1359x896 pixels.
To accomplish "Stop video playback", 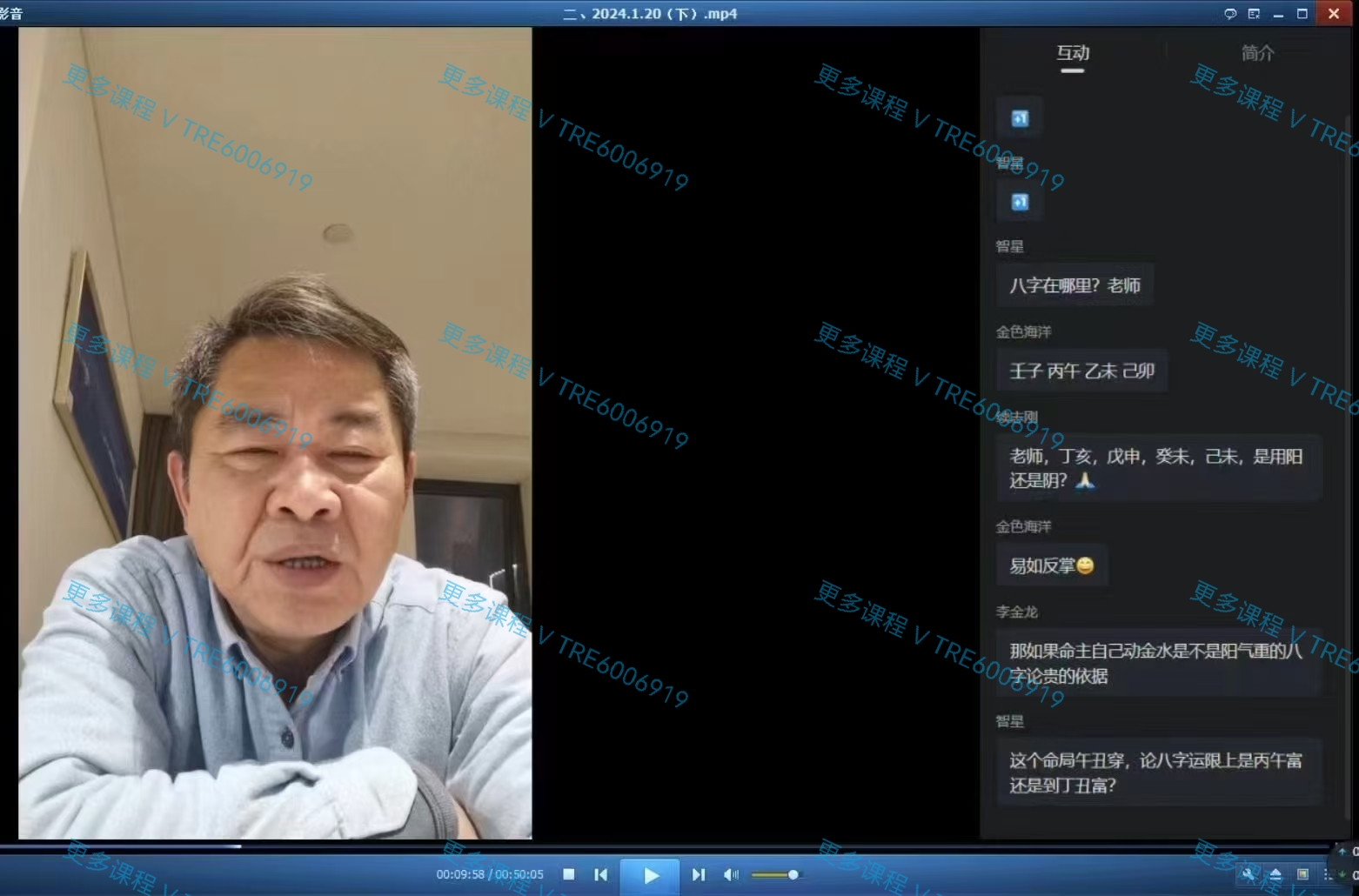I will coord(569,874).
